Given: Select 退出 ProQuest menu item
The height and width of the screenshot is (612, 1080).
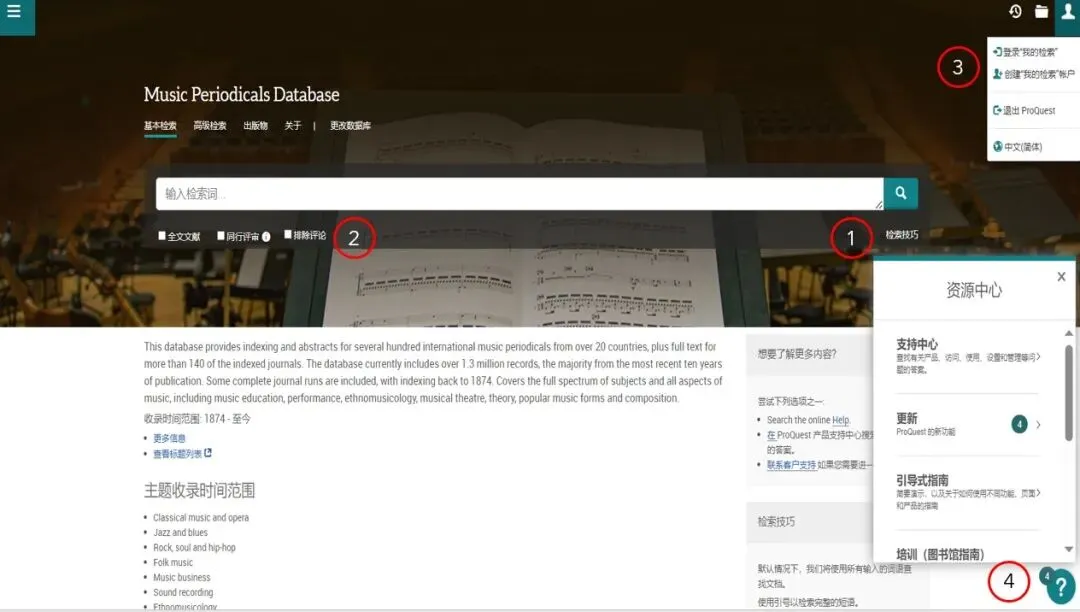Looking at the screenshot, I should pyautogui.click(x=1024, y=110).
